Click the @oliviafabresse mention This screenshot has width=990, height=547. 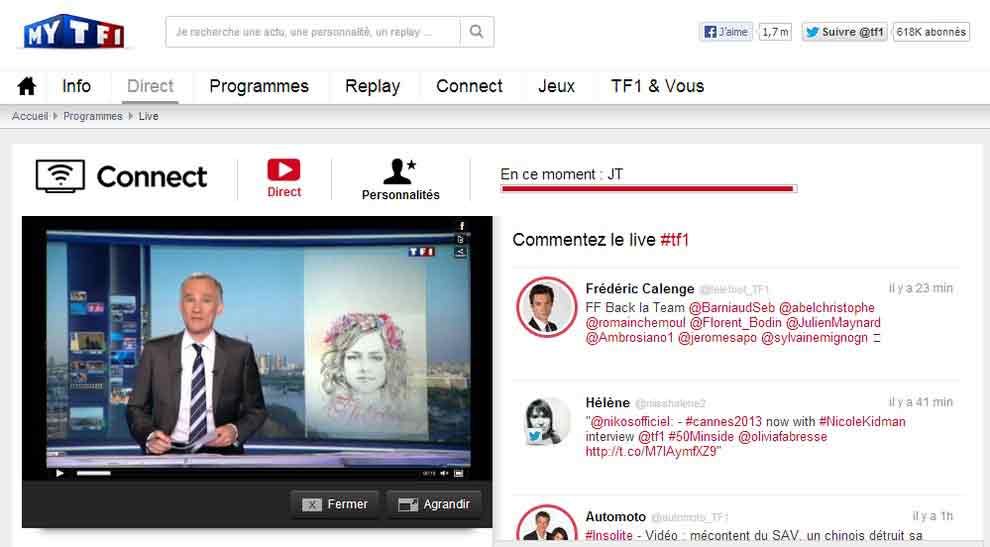click(782, 436)
